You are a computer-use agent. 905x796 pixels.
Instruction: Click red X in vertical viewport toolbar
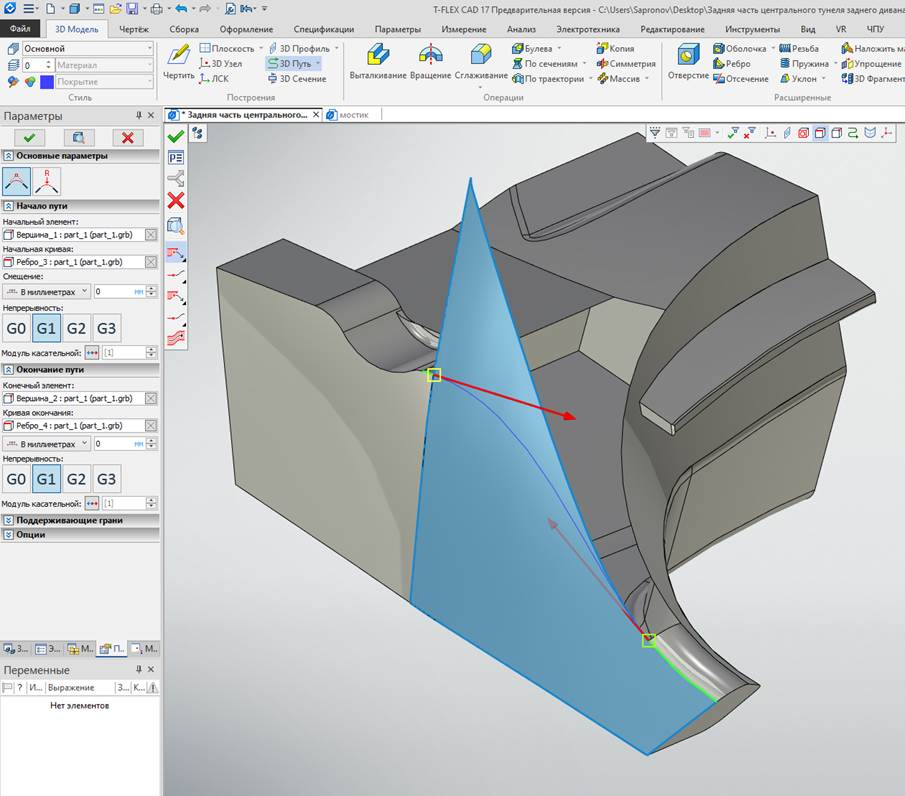176,201
